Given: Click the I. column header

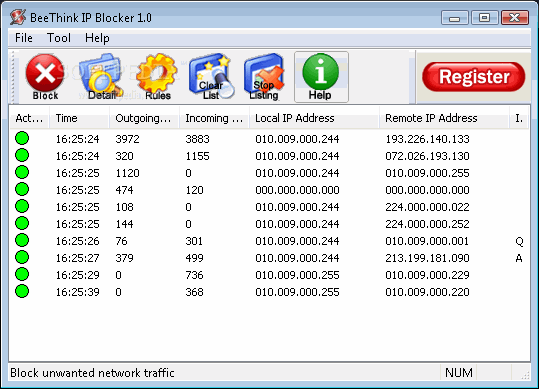Looking at the screenshot, I should pyautogui.click(x=519, y=118).
